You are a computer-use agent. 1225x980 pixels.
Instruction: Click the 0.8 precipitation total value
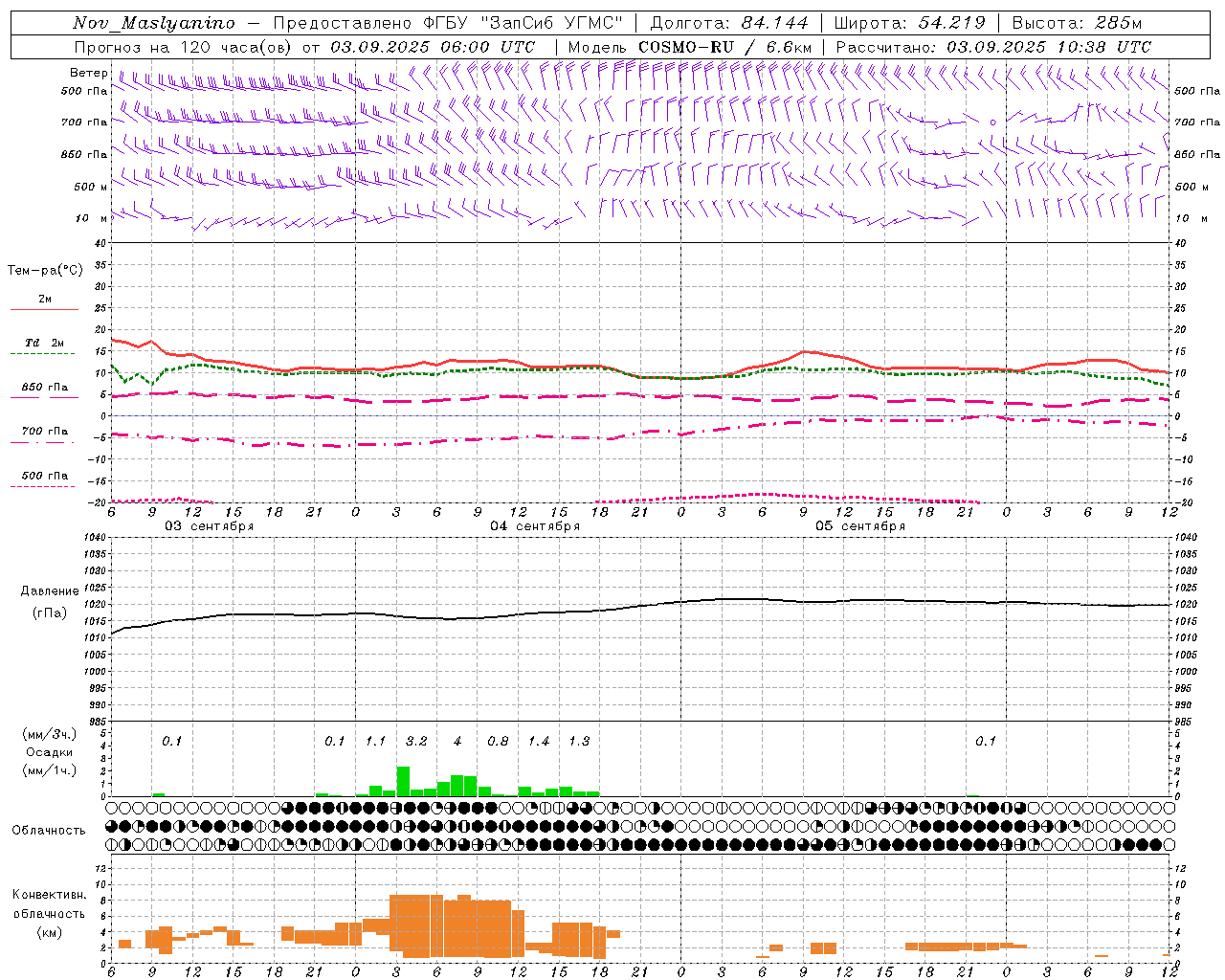tap(498, 742)
